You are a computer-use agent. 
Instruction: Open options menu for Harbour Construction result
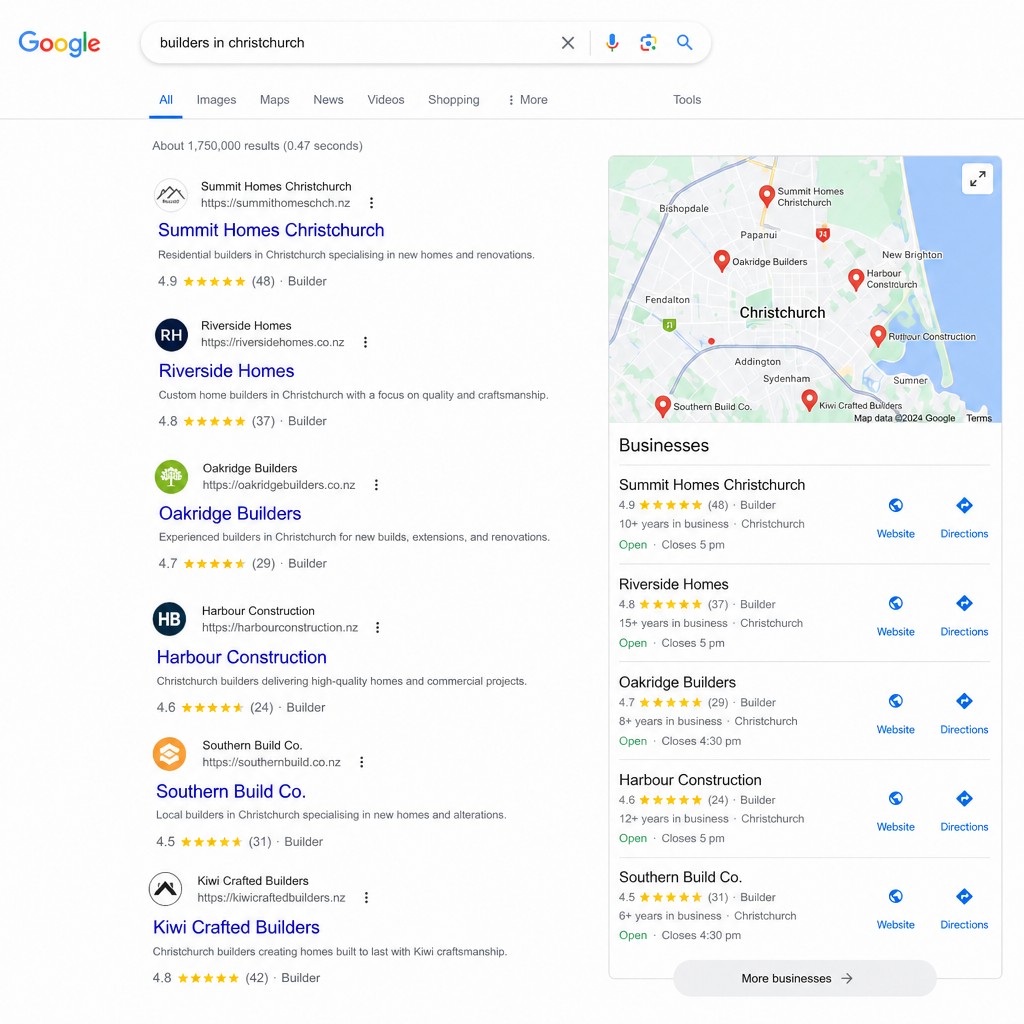(377, 628)
